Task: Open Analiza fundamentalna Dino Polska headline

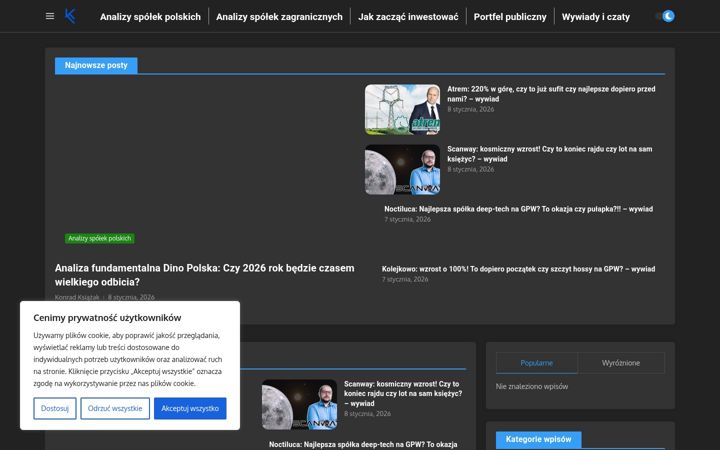Action: (204, 275)
